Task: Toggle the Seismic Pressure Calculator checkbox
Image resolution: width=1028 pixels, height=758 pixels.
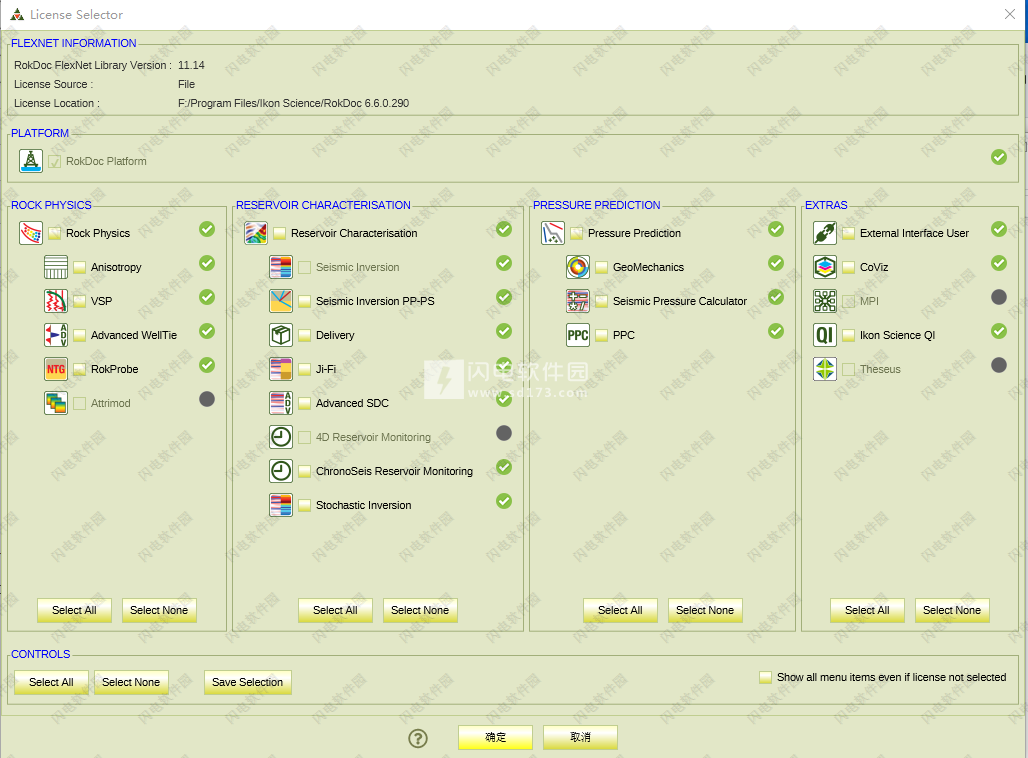Action: tap(601, 302)
